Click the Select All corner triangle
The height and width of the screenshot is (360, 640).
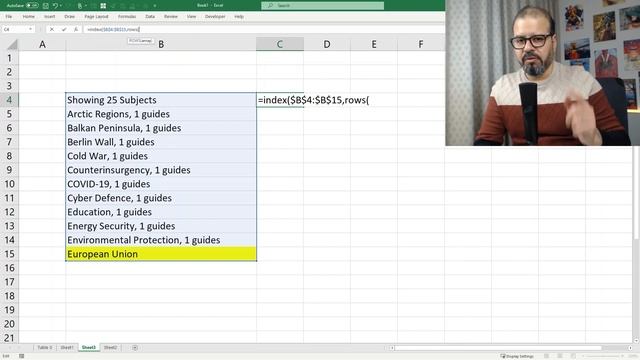click(x=12, y=44)
